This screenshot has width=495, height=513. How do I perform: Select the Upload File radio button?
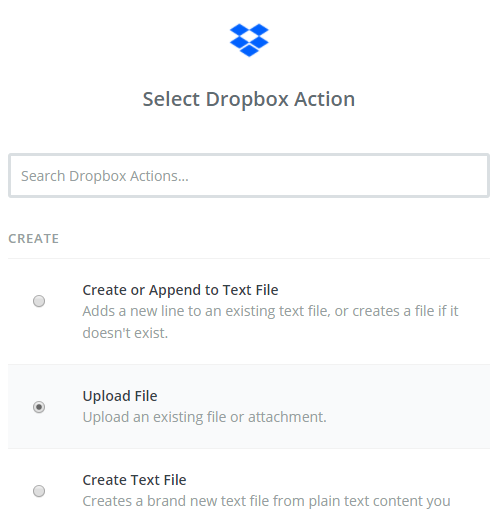tap(39, 407)
